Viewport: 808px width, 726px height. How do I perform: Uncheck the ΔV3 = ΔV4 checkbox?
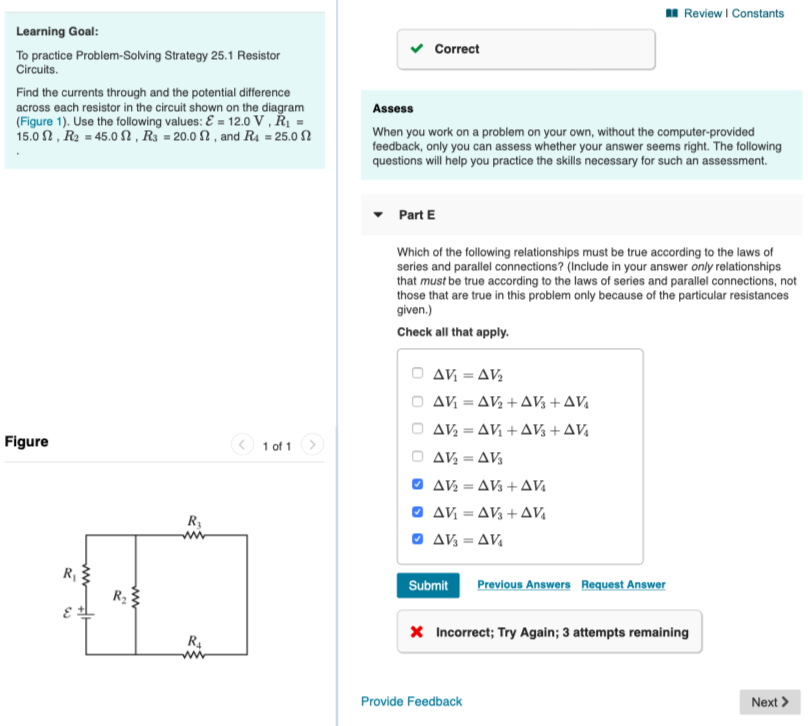click(417, 539)
